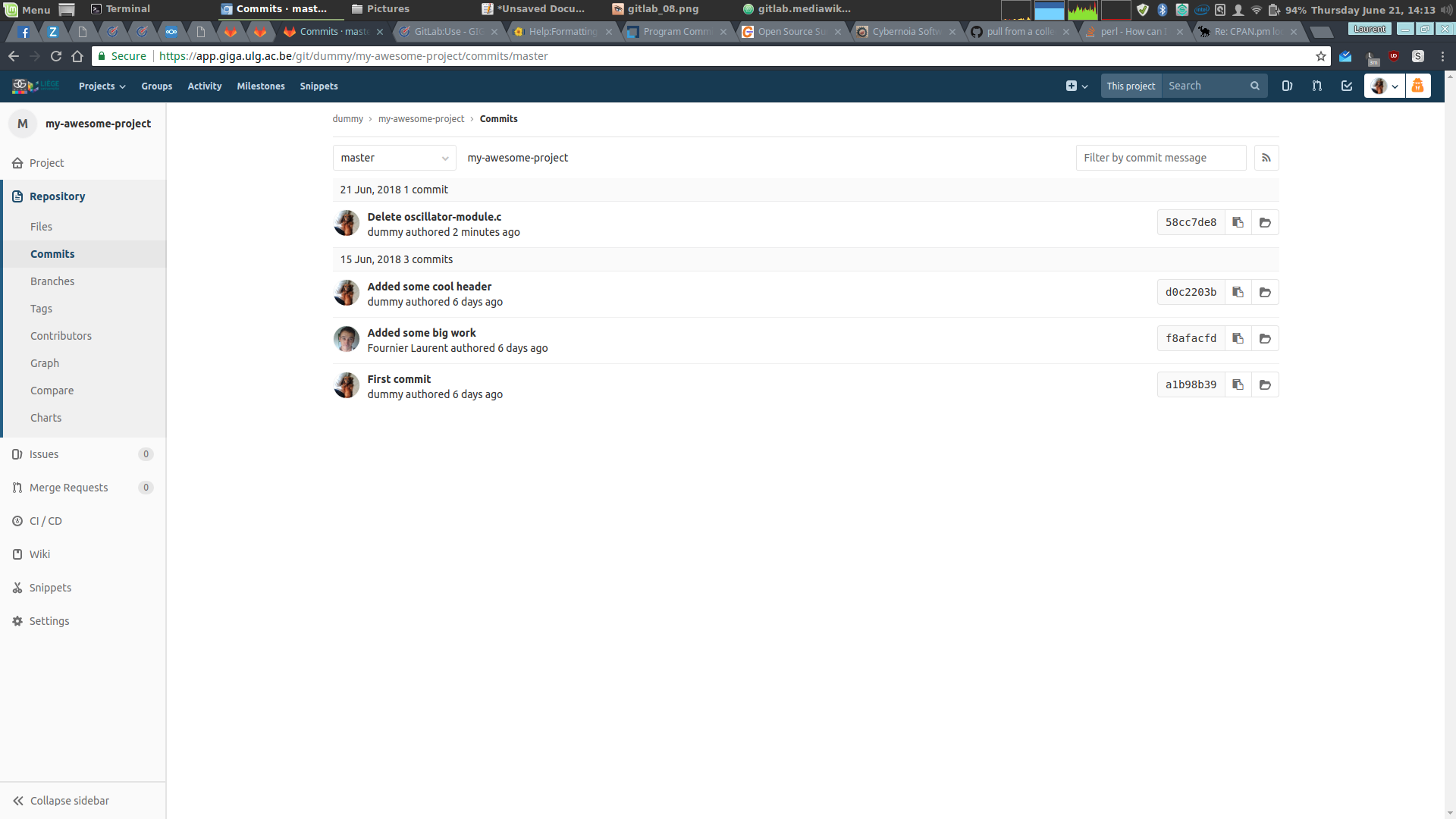Open the user avatar dropdown menu
Screen dimensions: 1456x819
point(1384,86)
